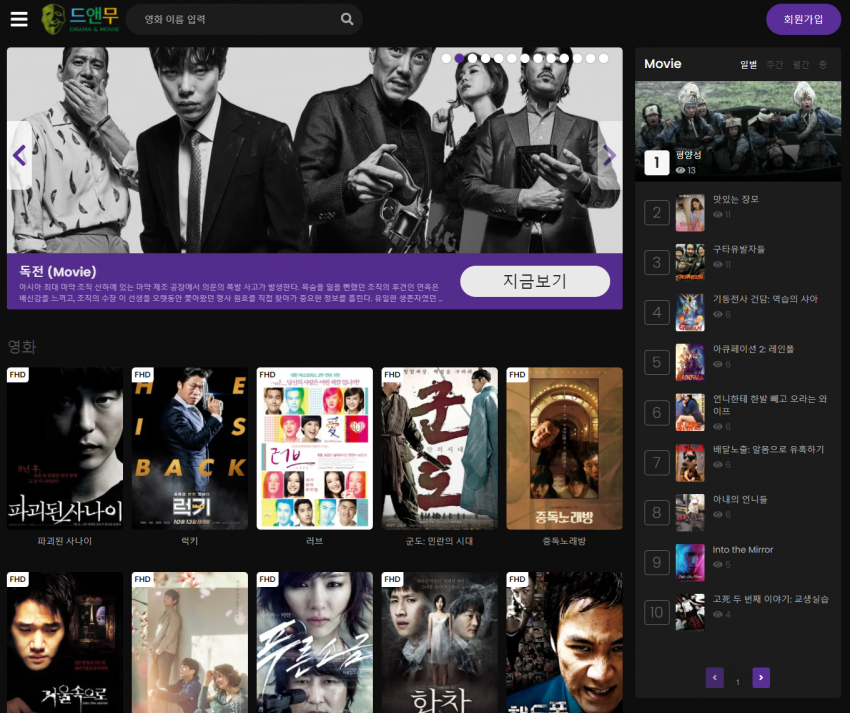Open the 중독노래방 movie poster
850x713 pixels.
564,448
